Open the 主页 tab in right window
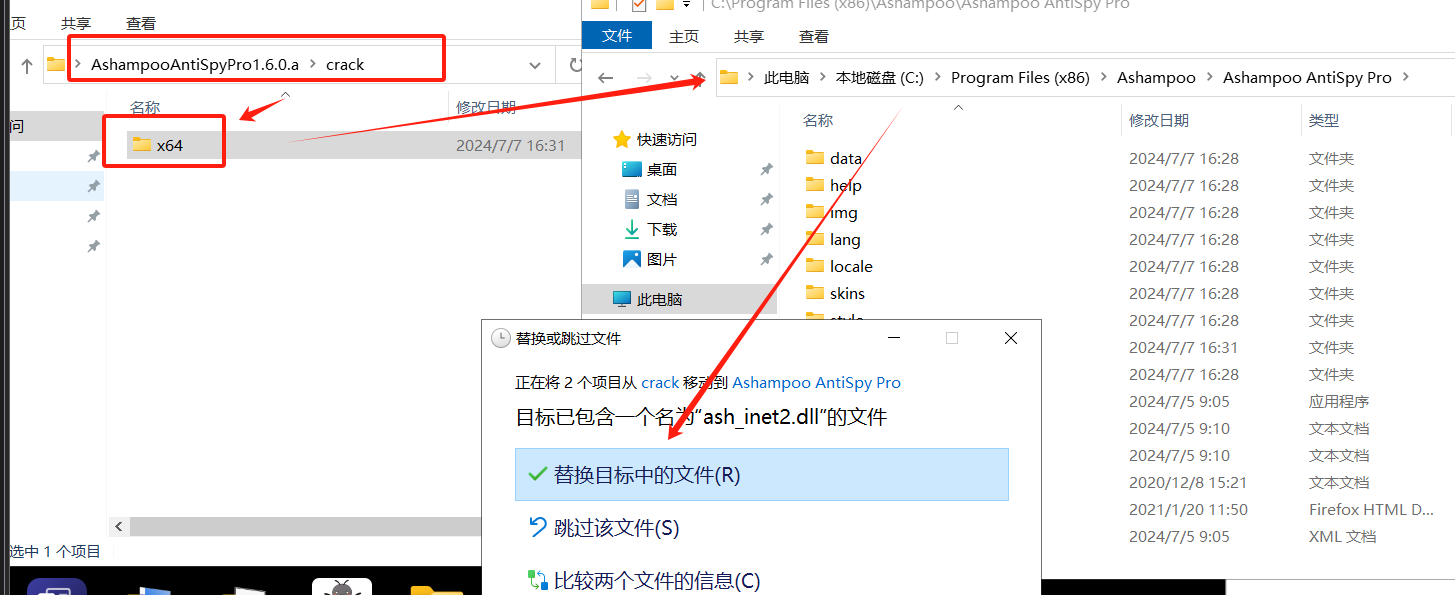1455x595 pixels. coord(684,36)
